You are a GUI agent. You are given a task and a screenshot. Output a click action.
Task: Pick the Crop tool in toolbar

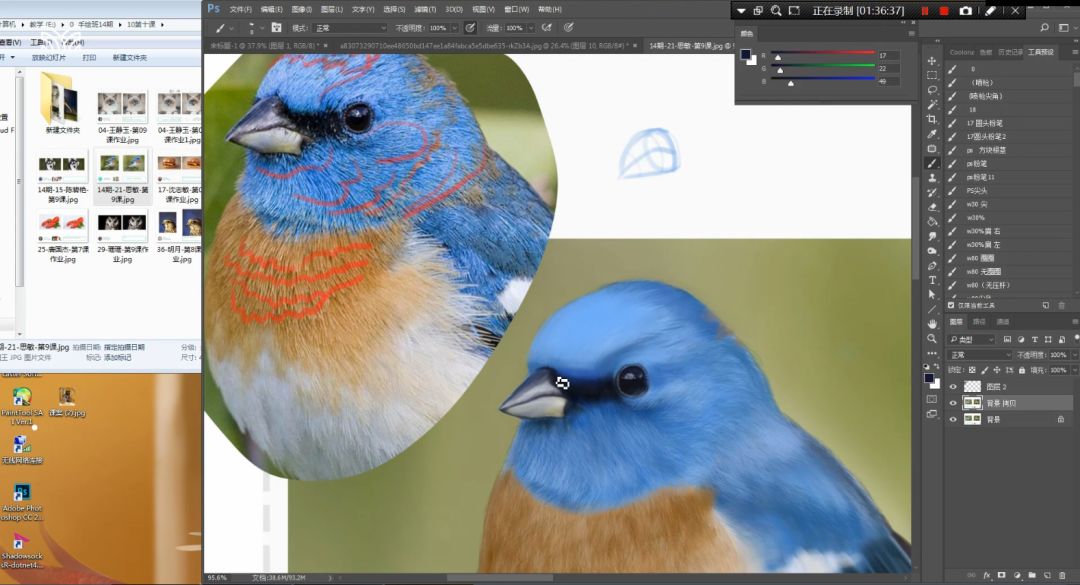click(x=932, y=119)
